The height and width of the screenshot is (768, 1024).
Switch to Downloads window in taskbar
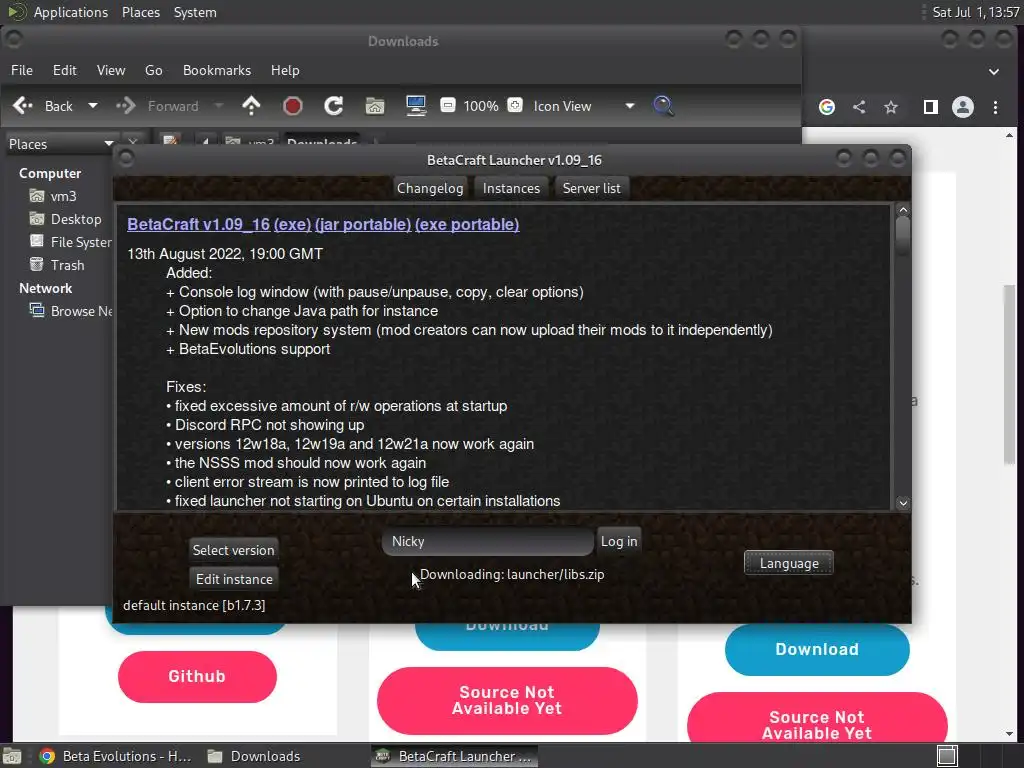tap(255, 756)
